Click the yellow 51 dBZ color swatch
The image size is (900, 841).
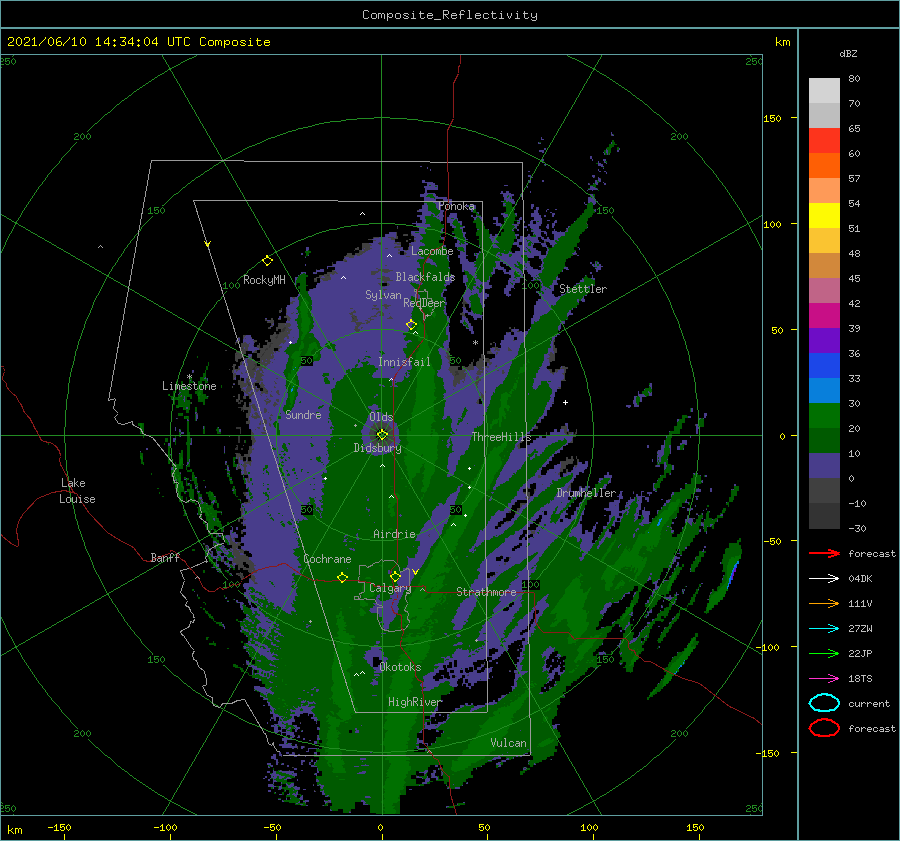coord(824,216)
